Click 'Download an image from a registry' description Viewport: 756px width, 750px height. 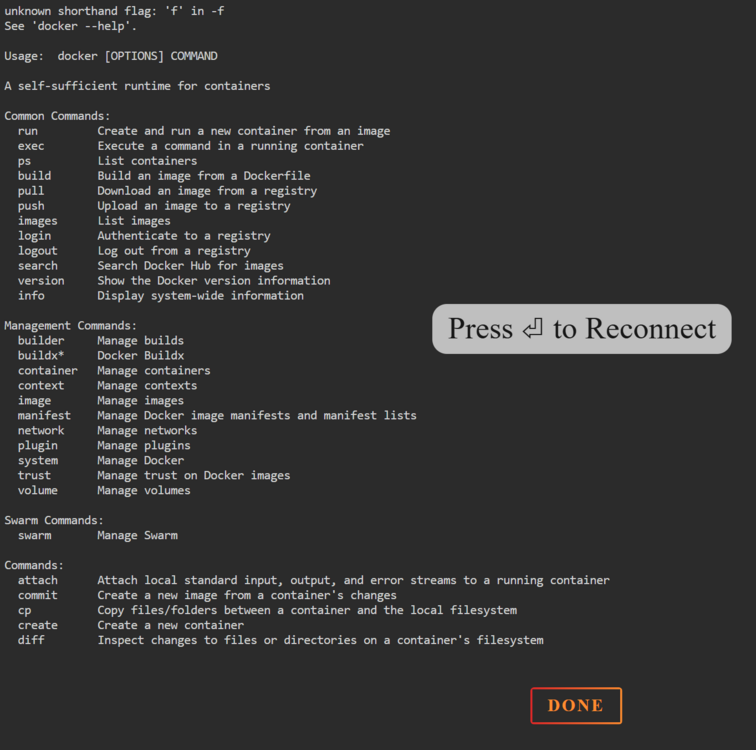tap(207, 191)
